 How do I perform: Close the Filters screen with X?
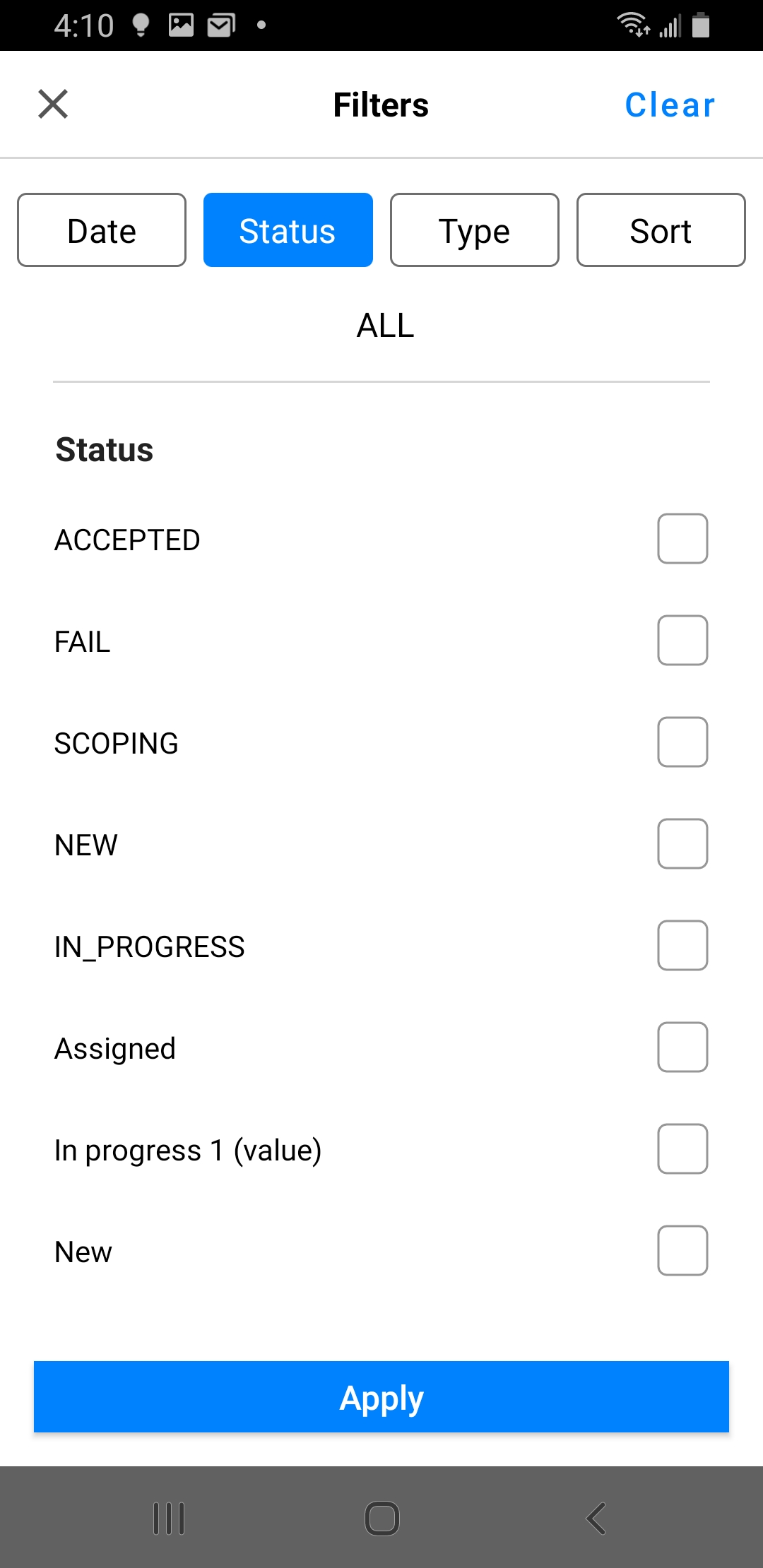pyautogui.click(x=53, y=105)
